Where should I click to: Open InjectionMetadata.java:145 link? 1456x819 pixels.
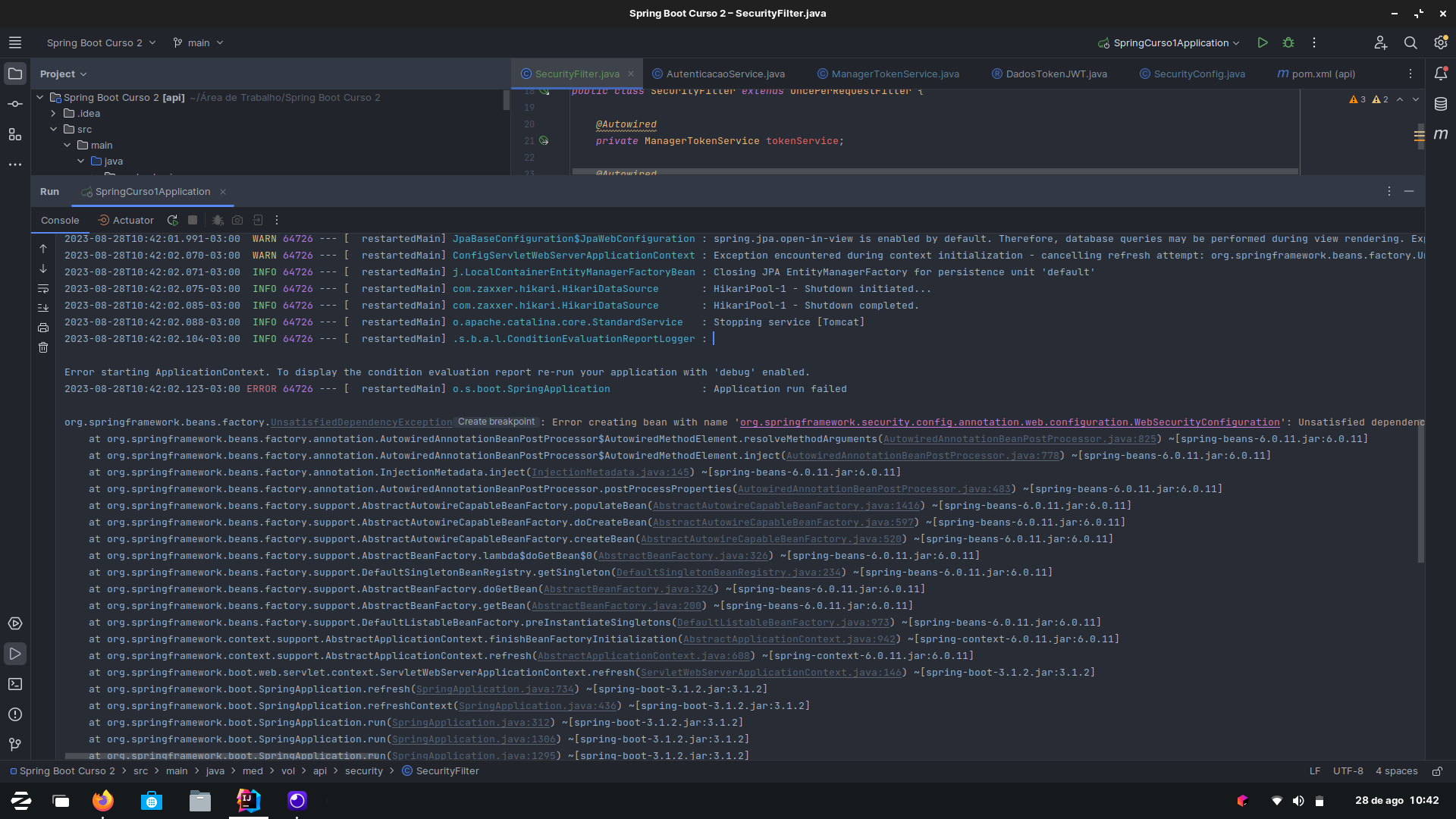pos(610,472)
